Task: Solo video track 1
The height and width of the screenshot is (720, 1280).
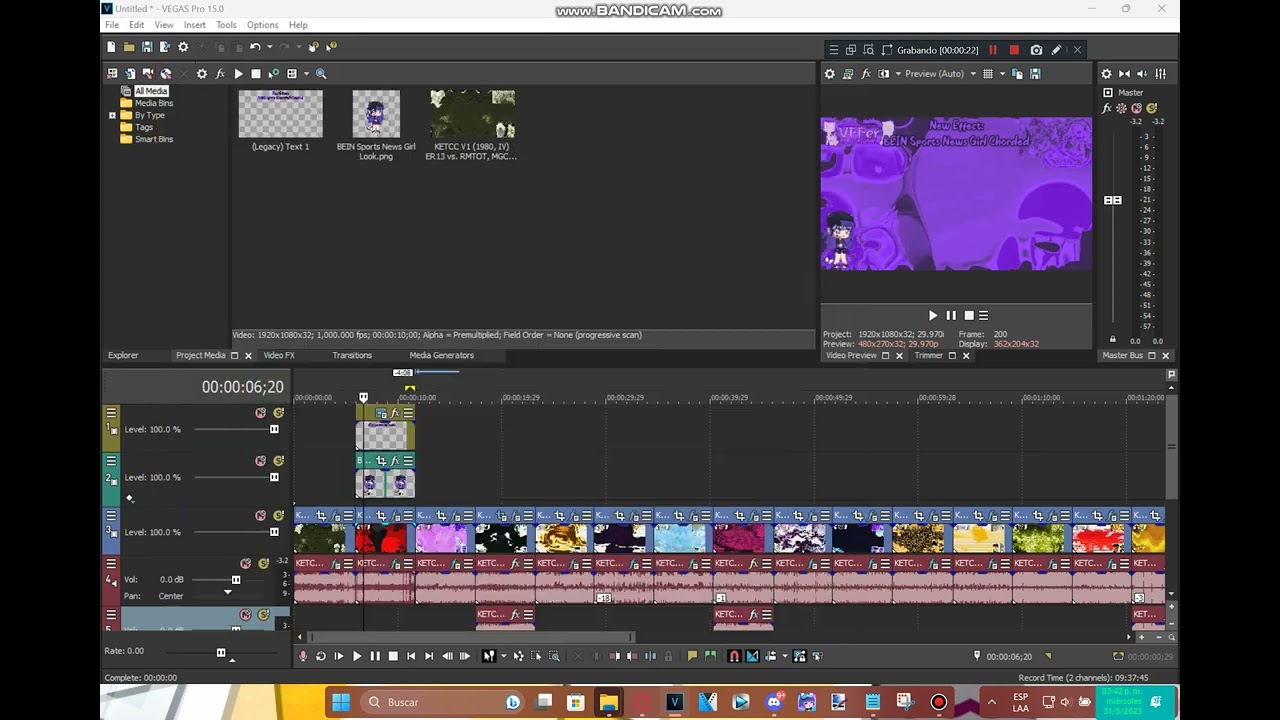Action: point(279,413)
